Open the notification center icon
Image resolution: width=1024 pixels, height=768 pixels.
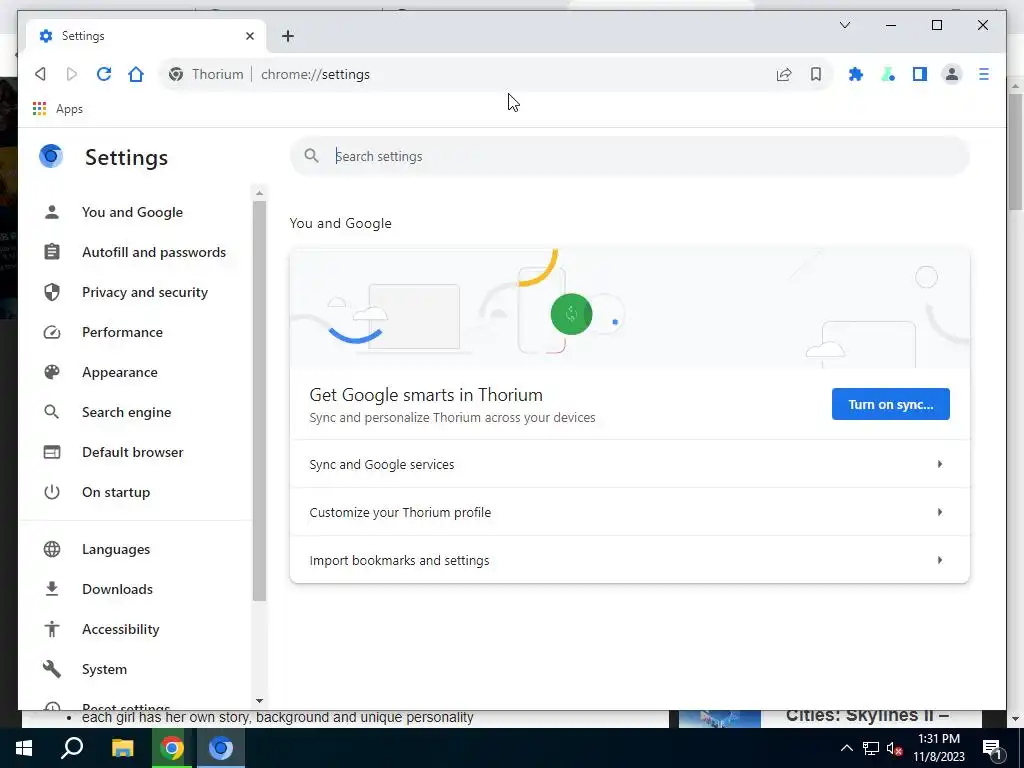(991, 749)
